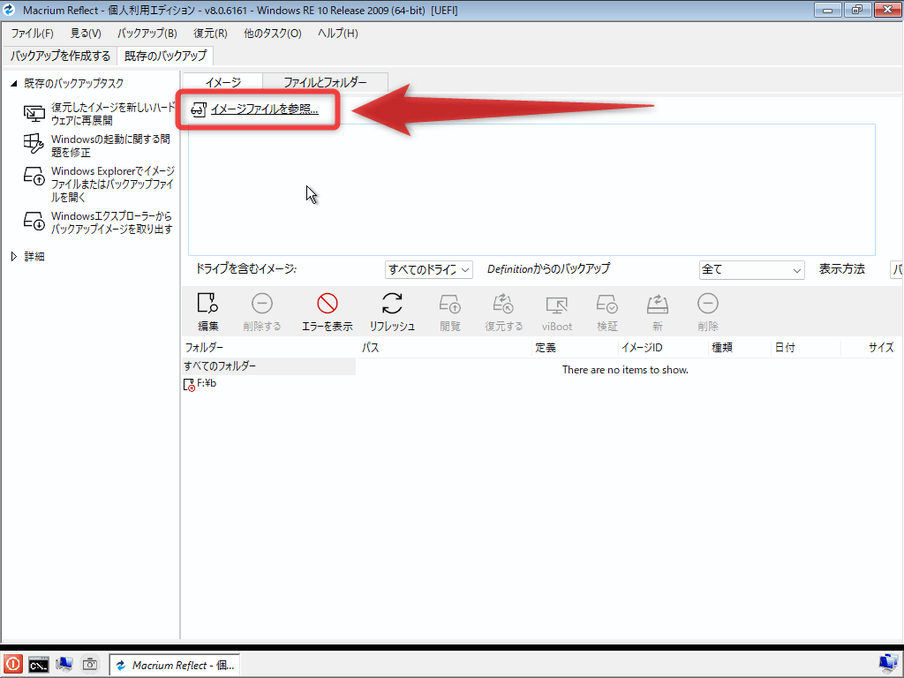Click the フォルダー column header
The width and height of the screenshot is (904, 678).
point(204,348)
